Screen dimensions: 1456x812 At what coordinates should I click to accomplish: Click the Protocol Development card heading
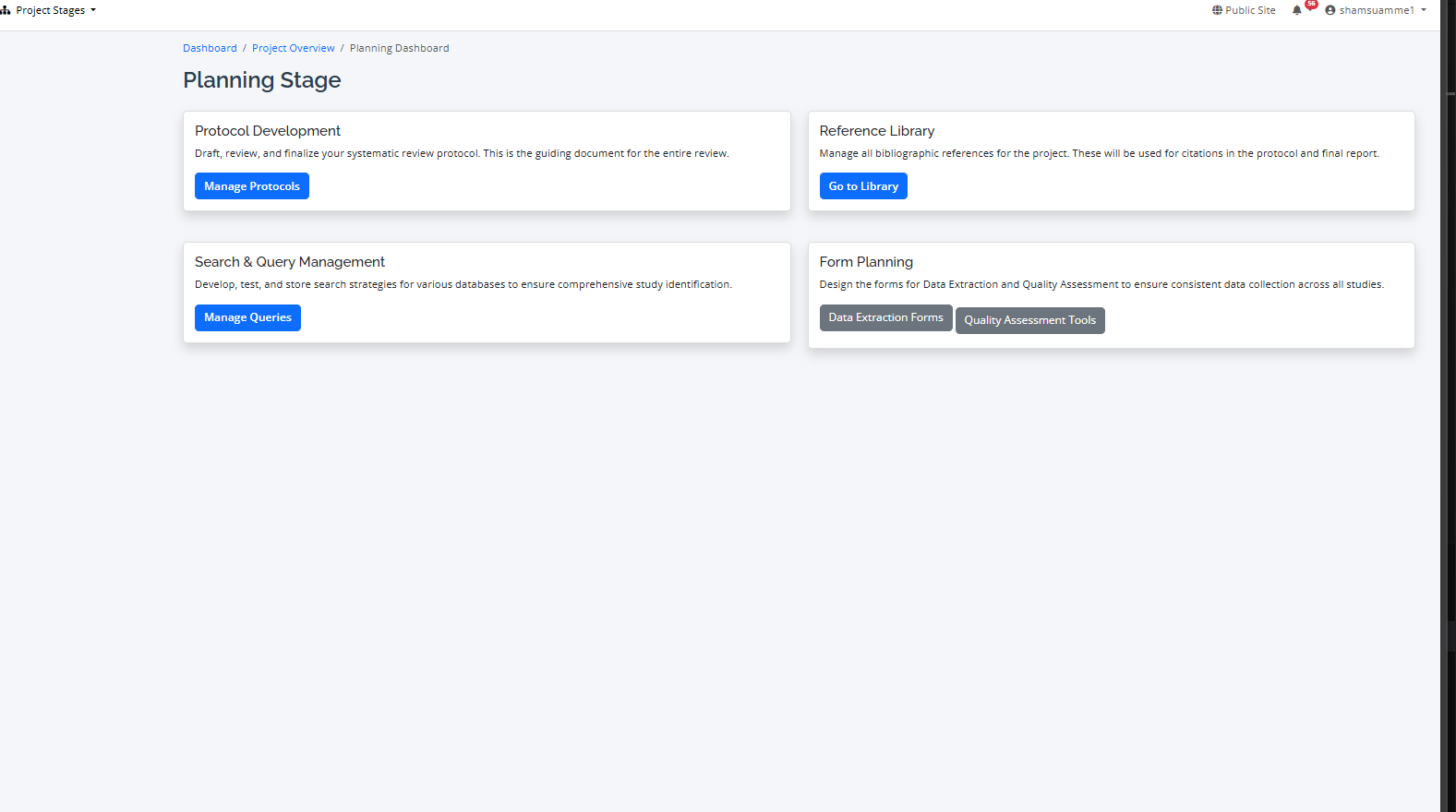click(x=268, y=131)
